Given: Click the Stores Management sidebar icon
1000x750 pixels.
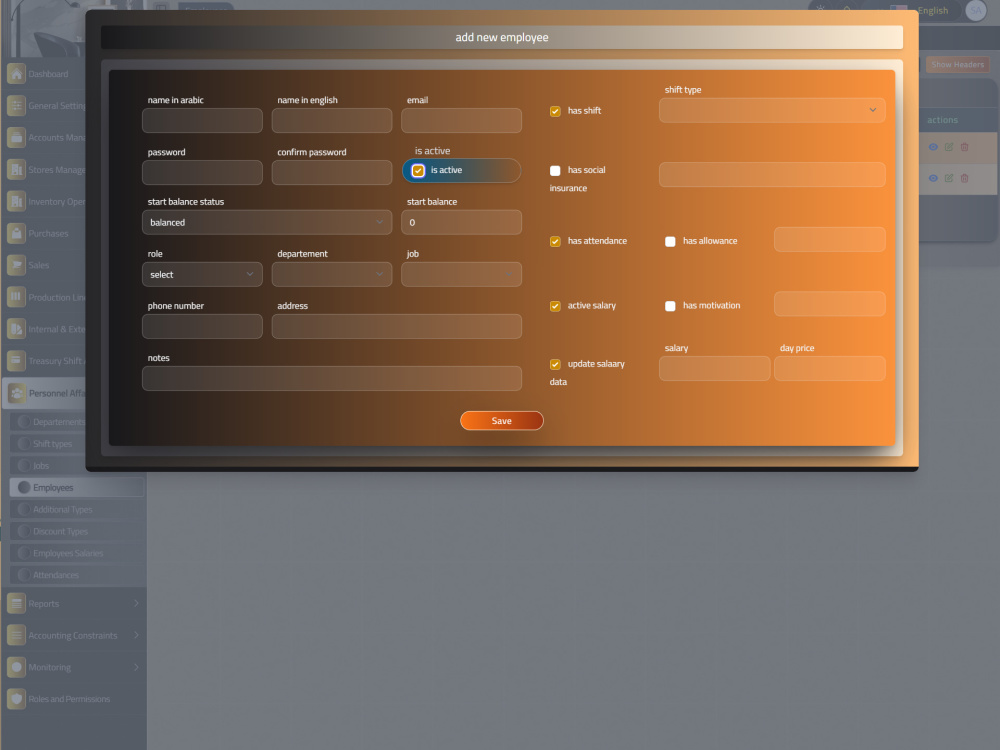Looking at the screenshot, I should tap(17, 170).
